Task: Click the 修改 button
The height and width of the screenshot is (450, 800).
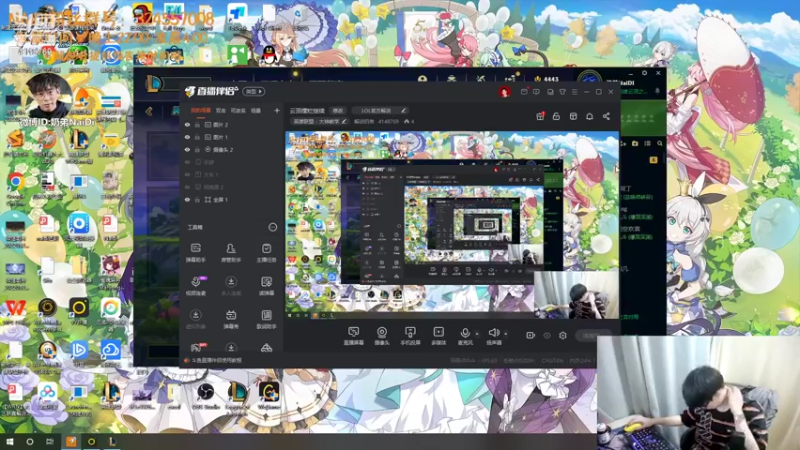Action: [338, 110]
